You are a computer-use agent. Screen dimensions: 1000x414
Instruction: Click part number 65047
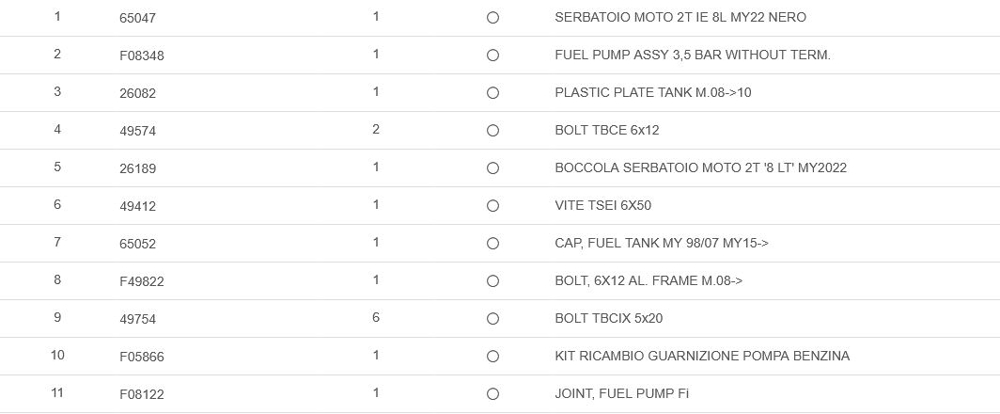[137, 18]
